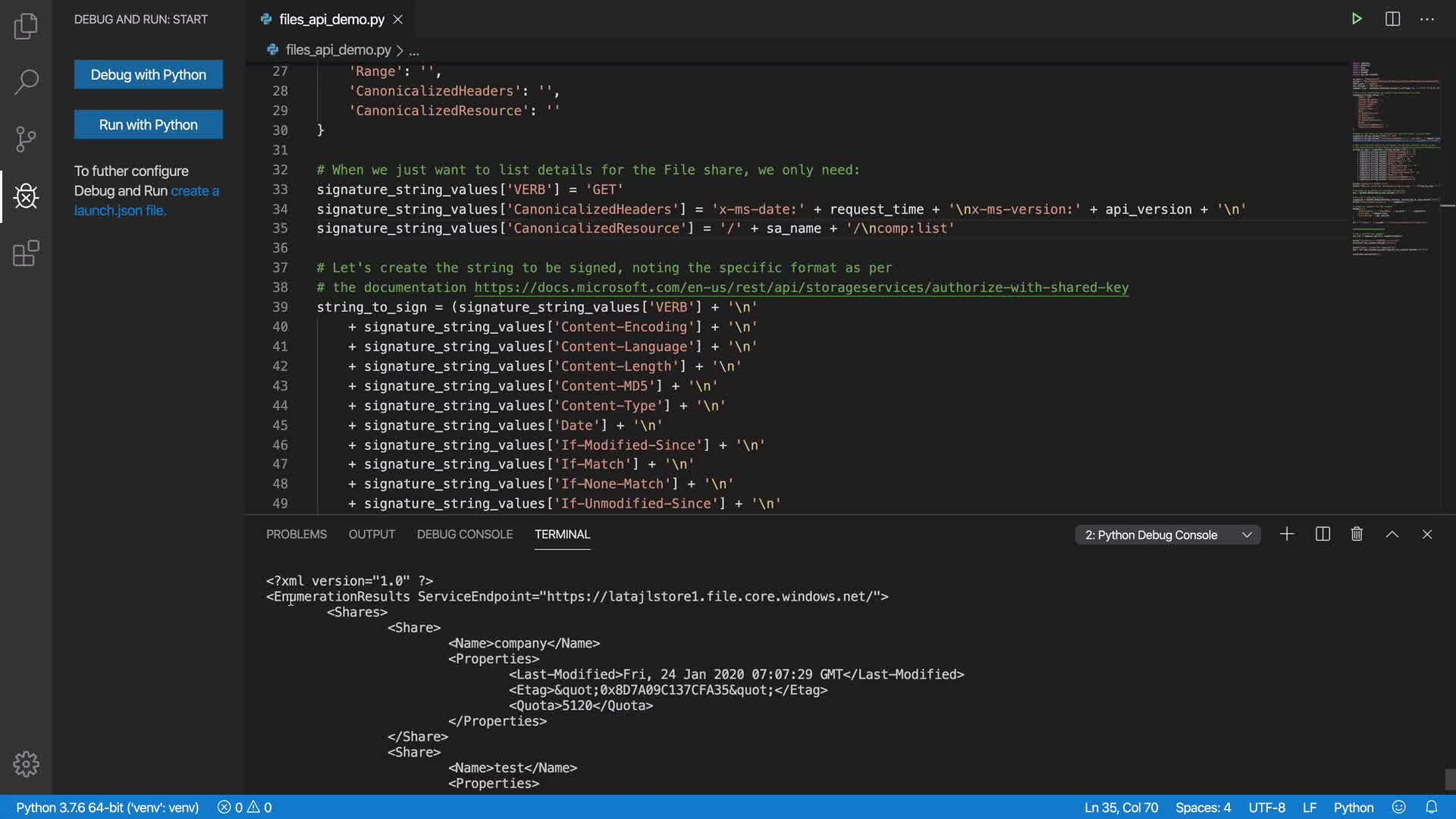Split the terminal panel
Screen dimensions: 1456x819
coord(1323,535)
